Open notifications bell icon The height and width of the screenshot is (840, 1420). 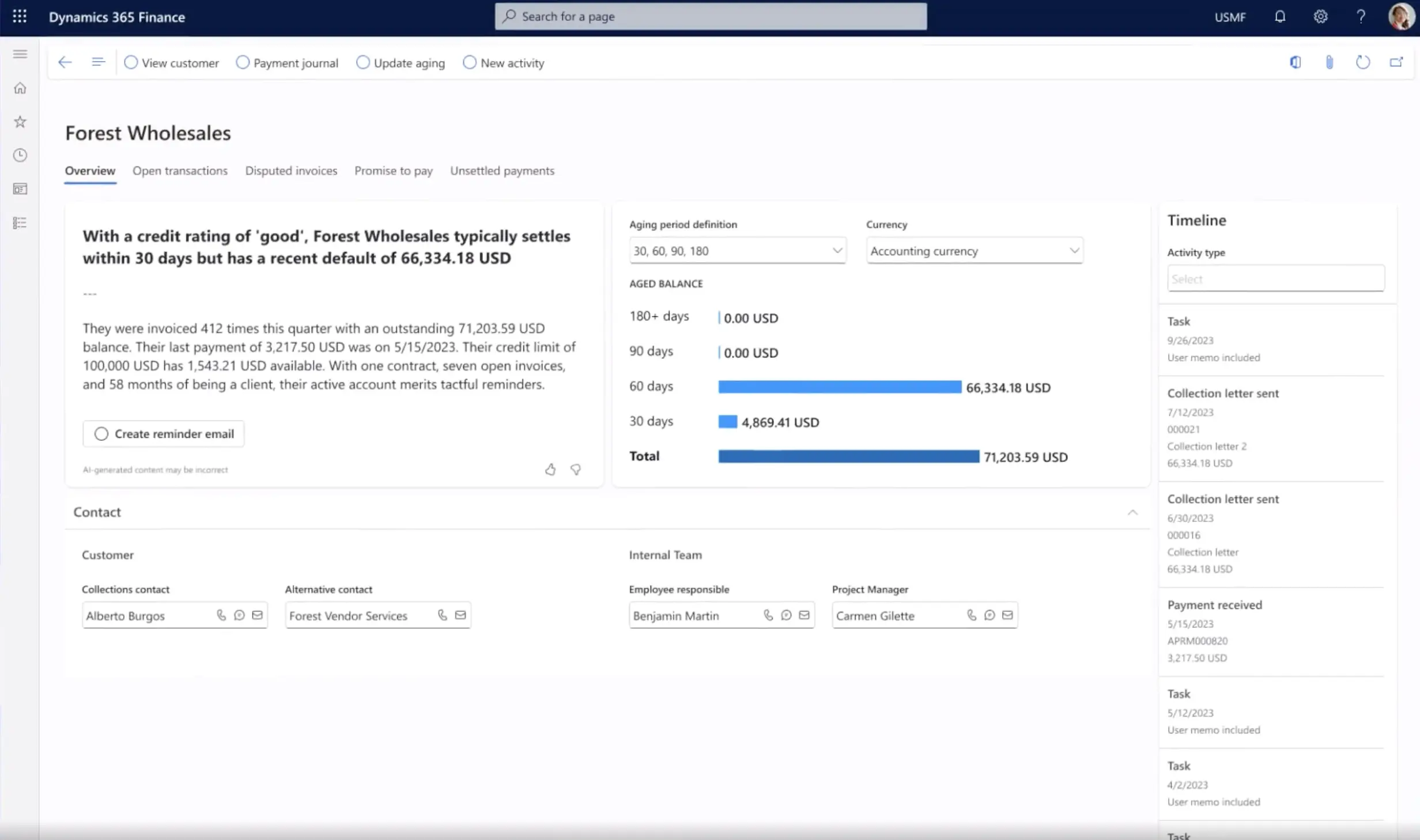pyautogui.click(x=1280, y=16)
